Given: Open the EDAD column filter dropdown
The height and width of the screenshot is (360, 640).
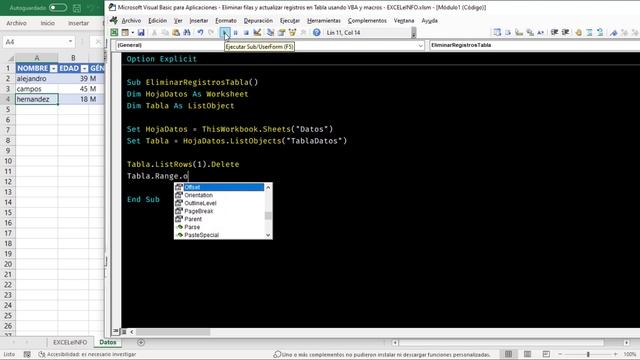Looking at the screenshot, I should pyautogui.click(x=84, y=69).
